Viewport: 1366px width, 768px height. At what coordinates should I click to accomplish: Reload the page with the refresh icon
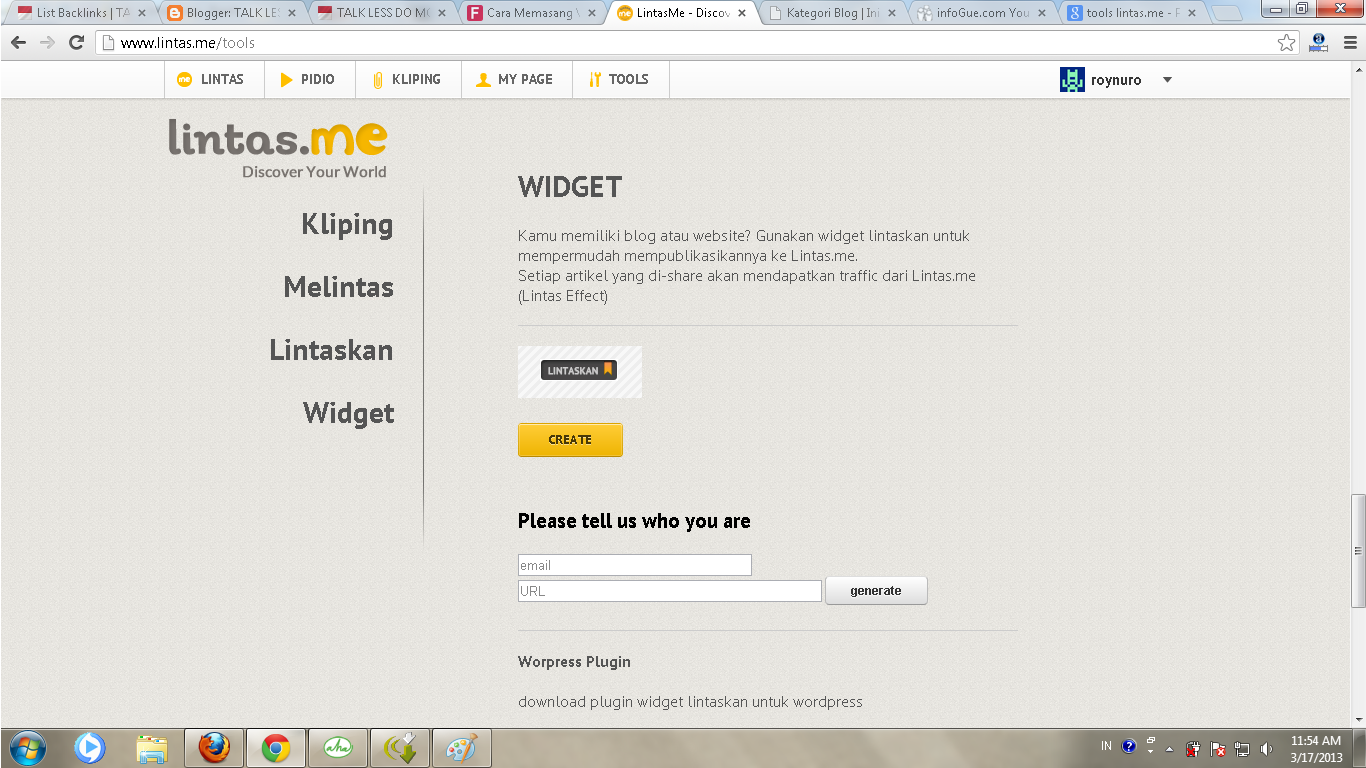coord(76,43)
